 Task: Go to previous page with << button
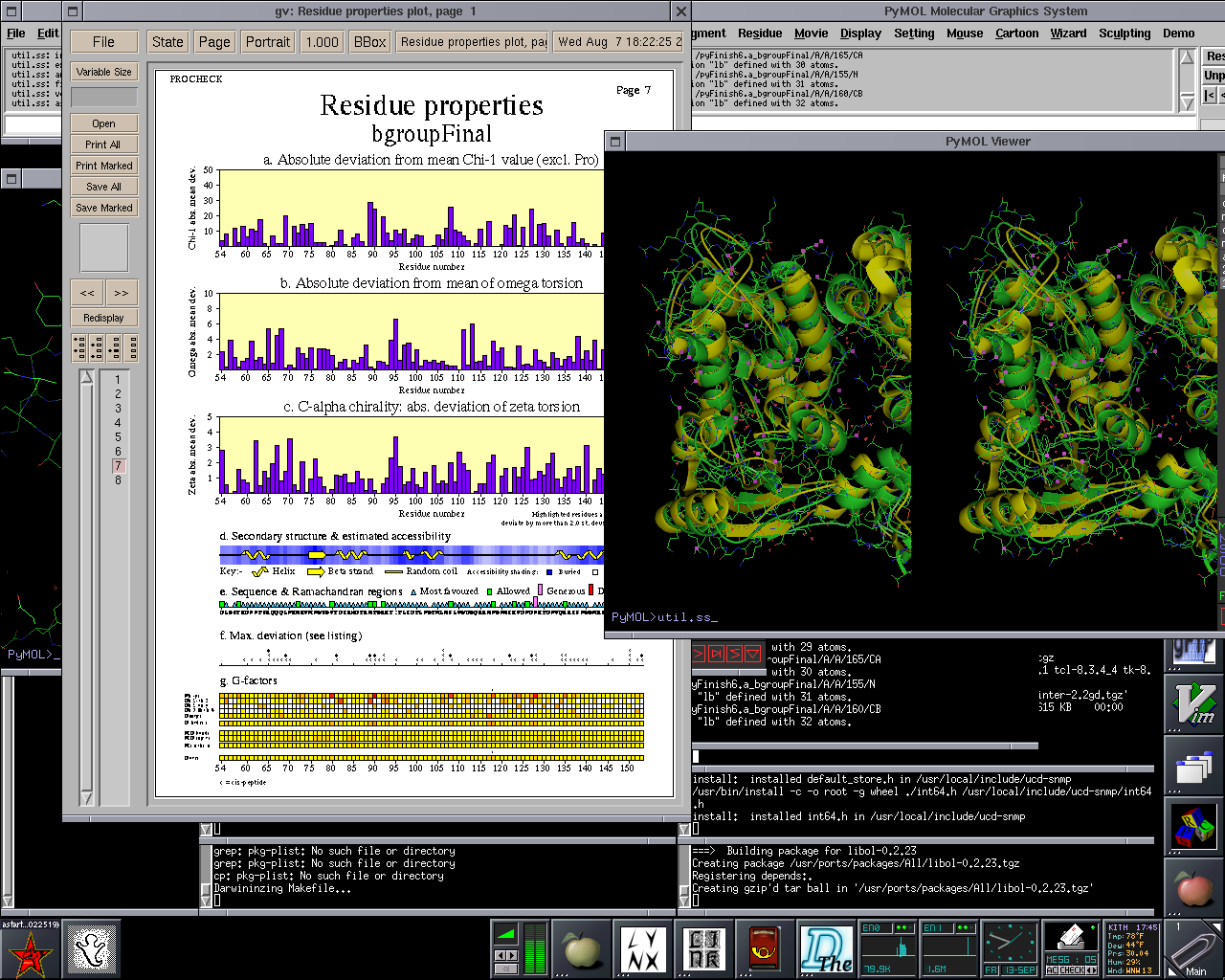(x=87, y=293)
